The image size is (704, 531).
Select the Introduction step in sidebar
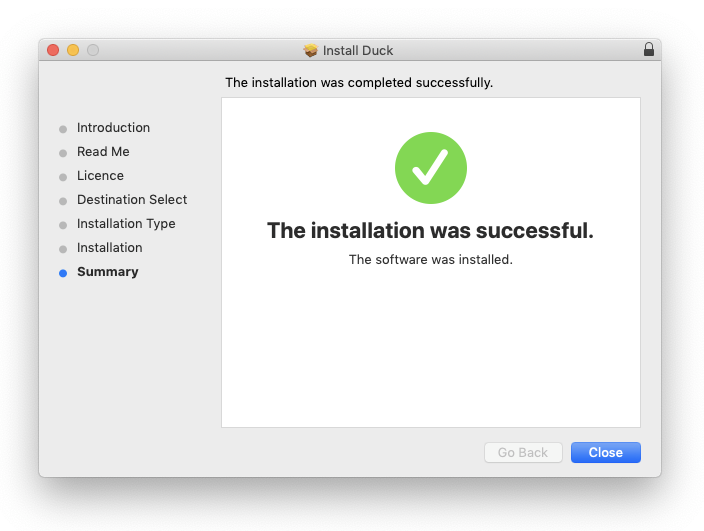click(113, 128)
